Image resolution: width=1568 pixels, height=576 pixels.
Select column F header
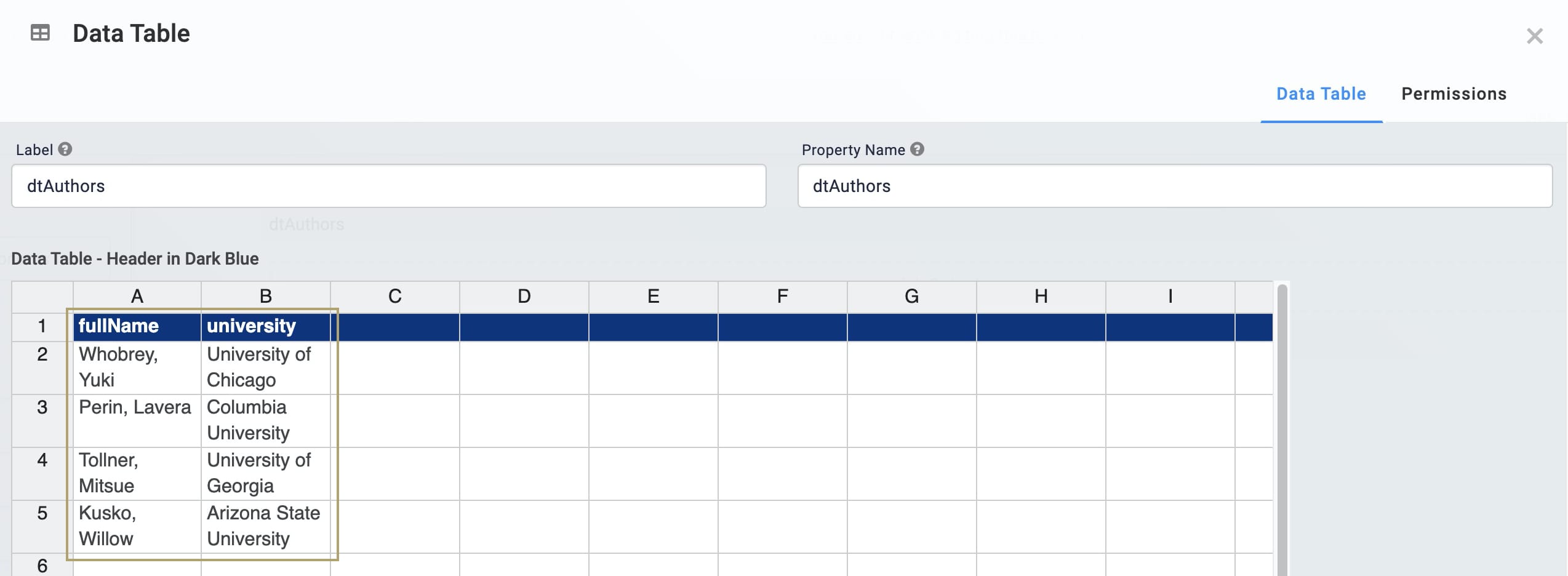pos(783,297)
